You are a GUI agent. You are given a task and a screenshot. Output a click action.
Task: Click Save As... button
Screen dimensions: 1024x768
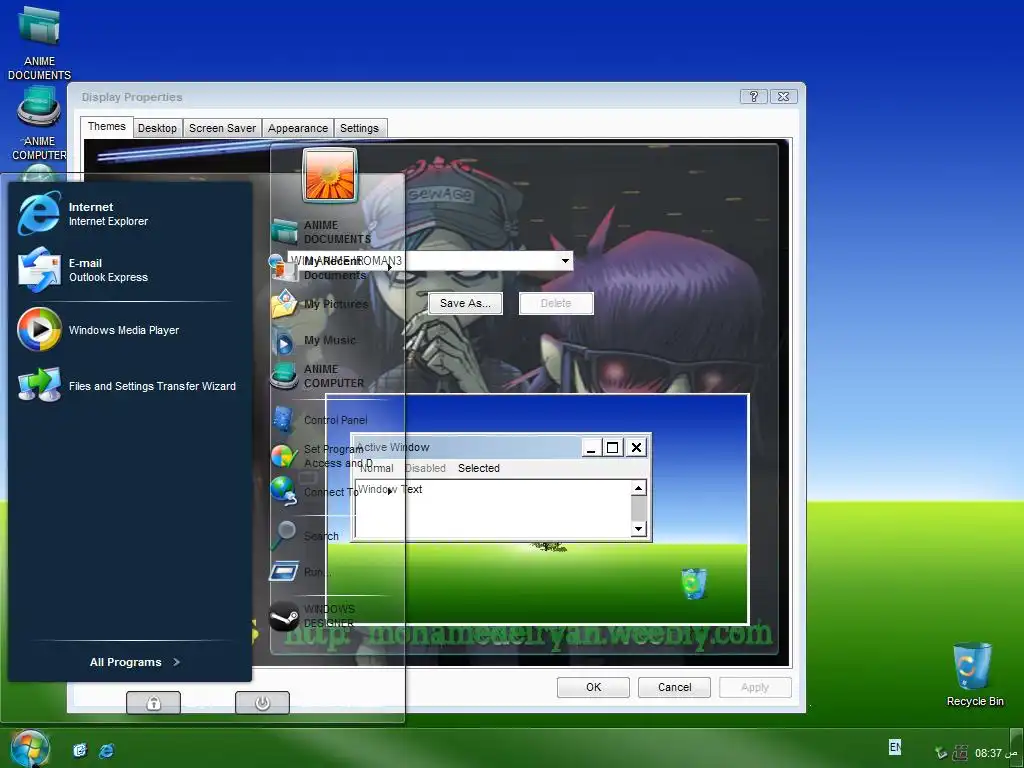(x=465, y=303)
